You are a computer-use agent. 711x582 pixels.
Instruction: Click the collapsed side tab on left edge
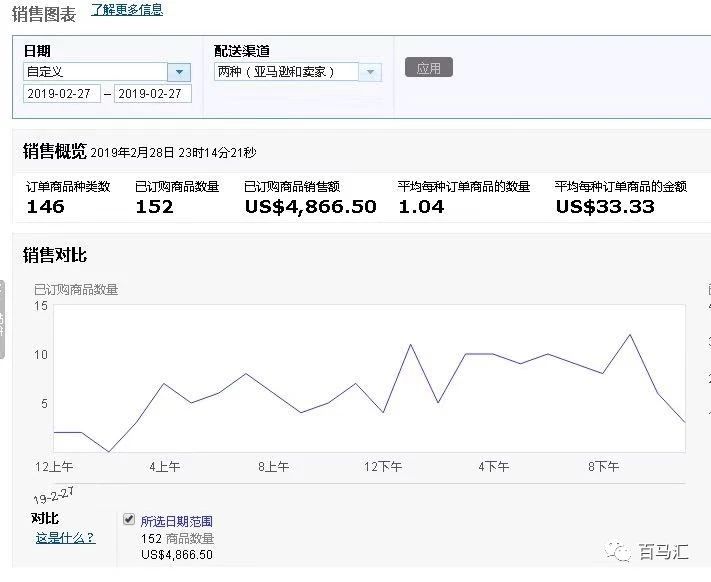coord(3,320)
